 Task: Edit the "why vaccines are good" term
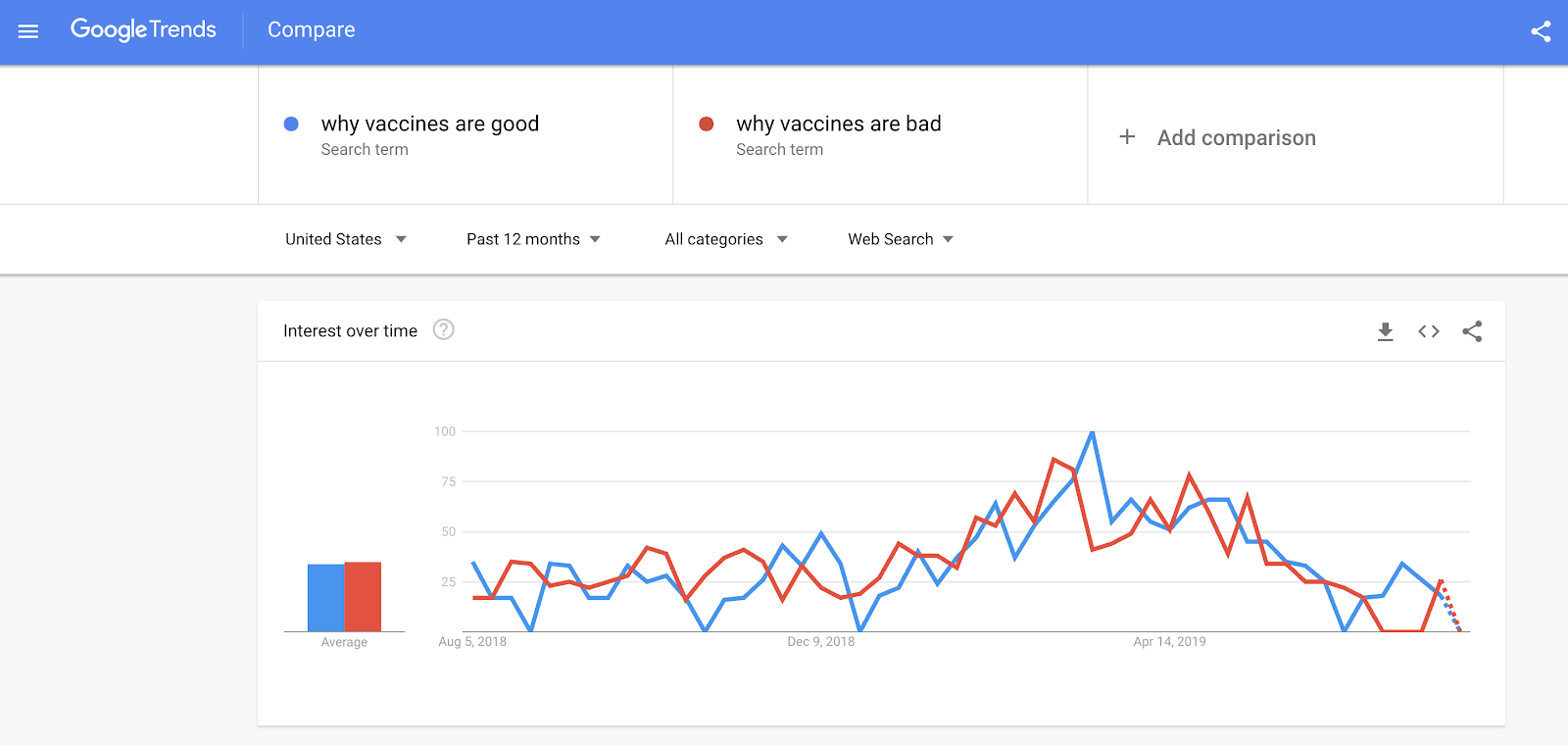point(430,124)
